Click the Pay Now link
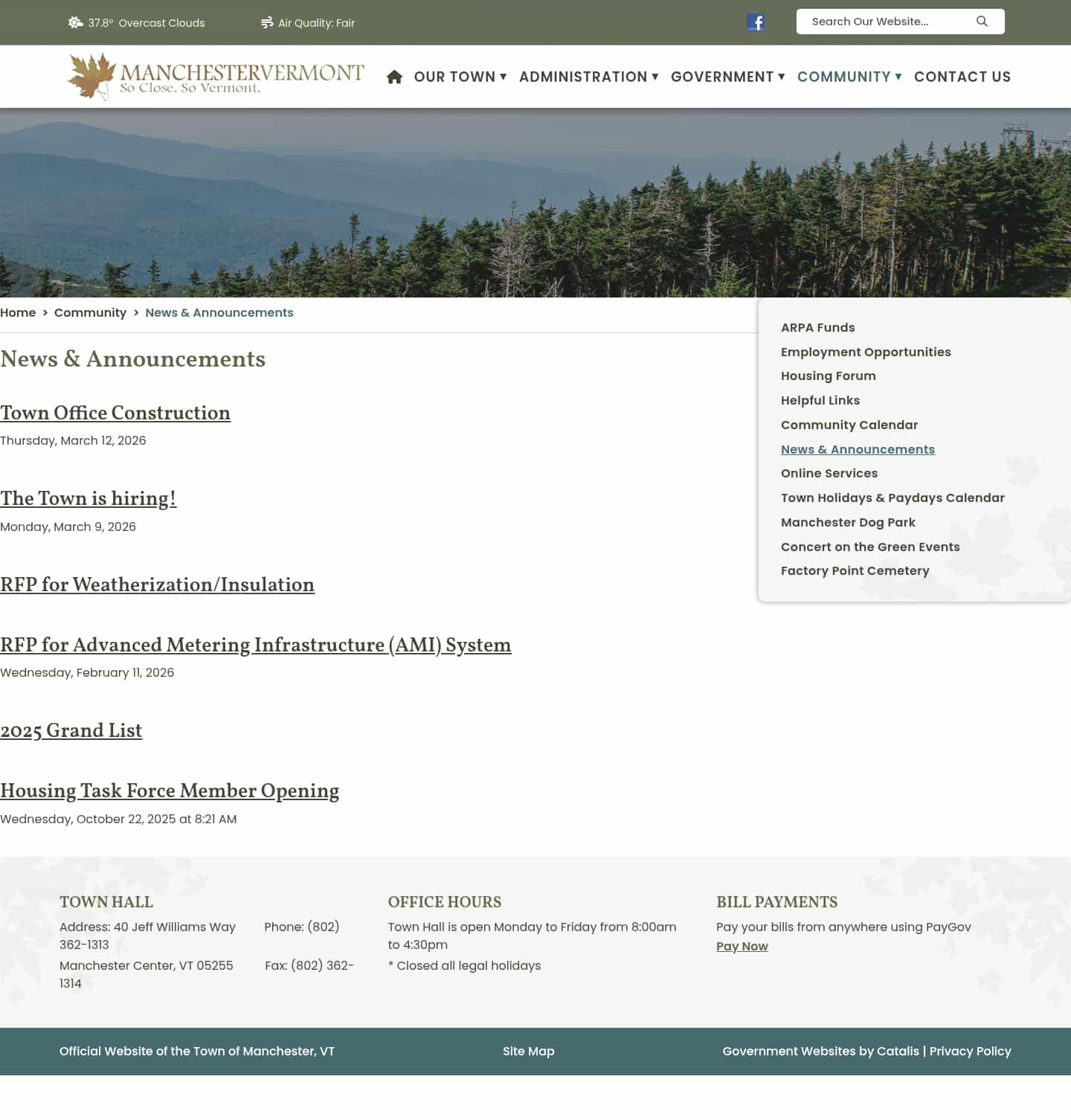Image resolution: width=1071 pixels, height=1120 pixels. pyautogui.click(x=742, y=946)
